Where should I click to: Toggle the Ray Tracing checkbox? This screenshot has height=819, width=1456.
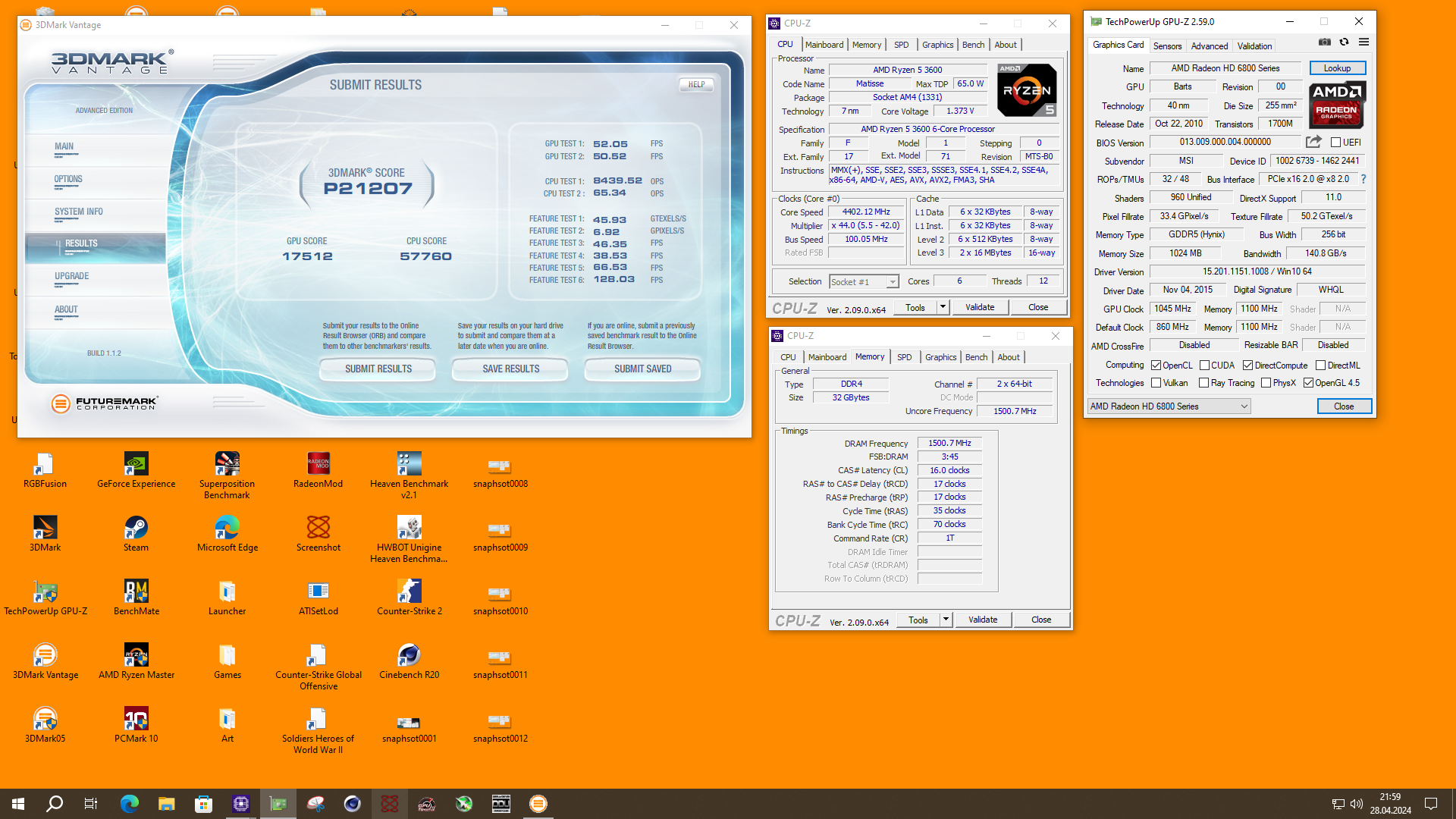tap(1203, 383)
